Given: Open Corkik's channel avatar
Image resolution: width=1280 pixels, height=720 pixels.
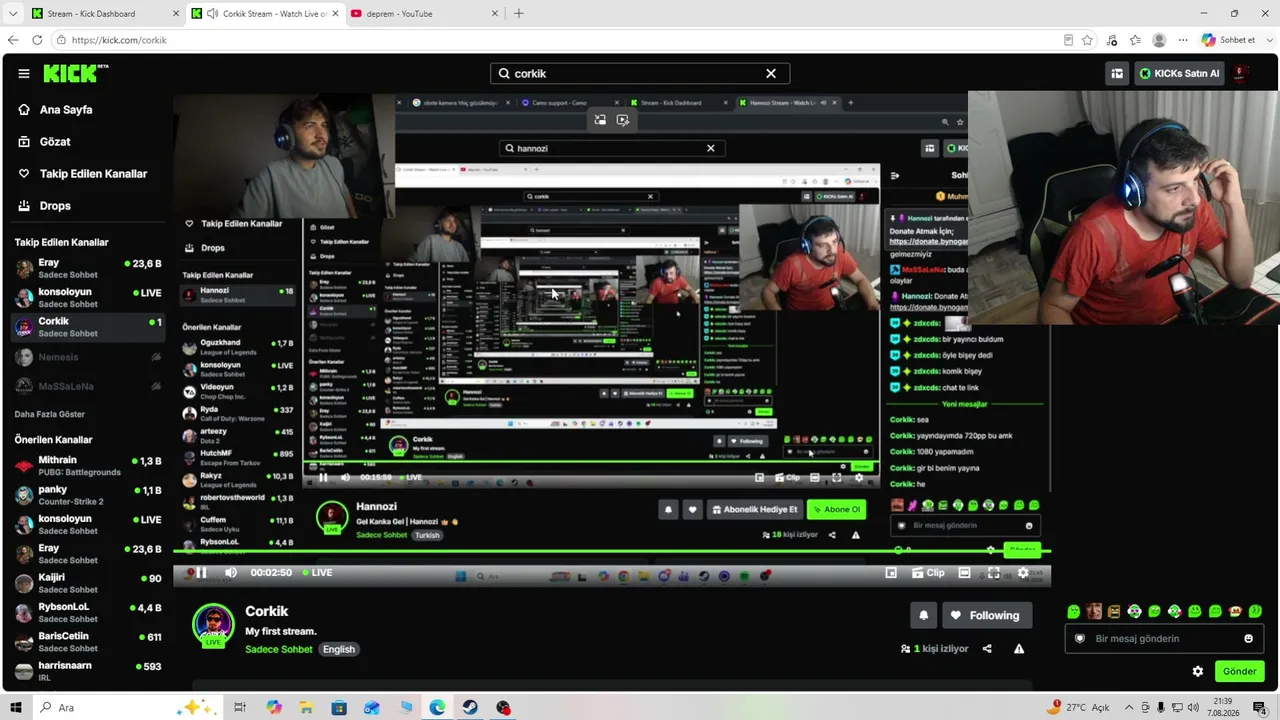Looking at the screenshot, I should [213, 625].
